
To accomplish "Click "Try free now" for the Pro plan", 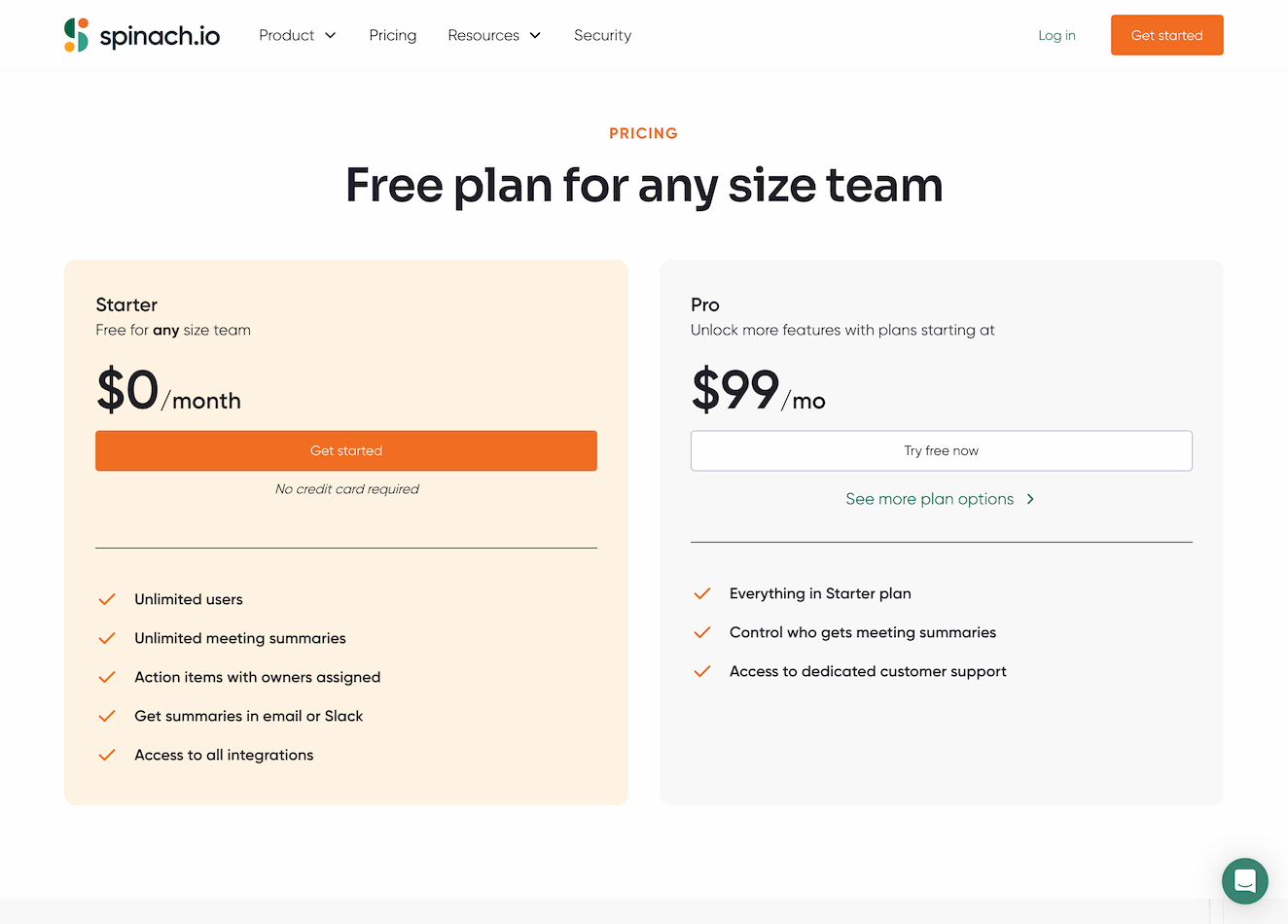I will [941, 450].
